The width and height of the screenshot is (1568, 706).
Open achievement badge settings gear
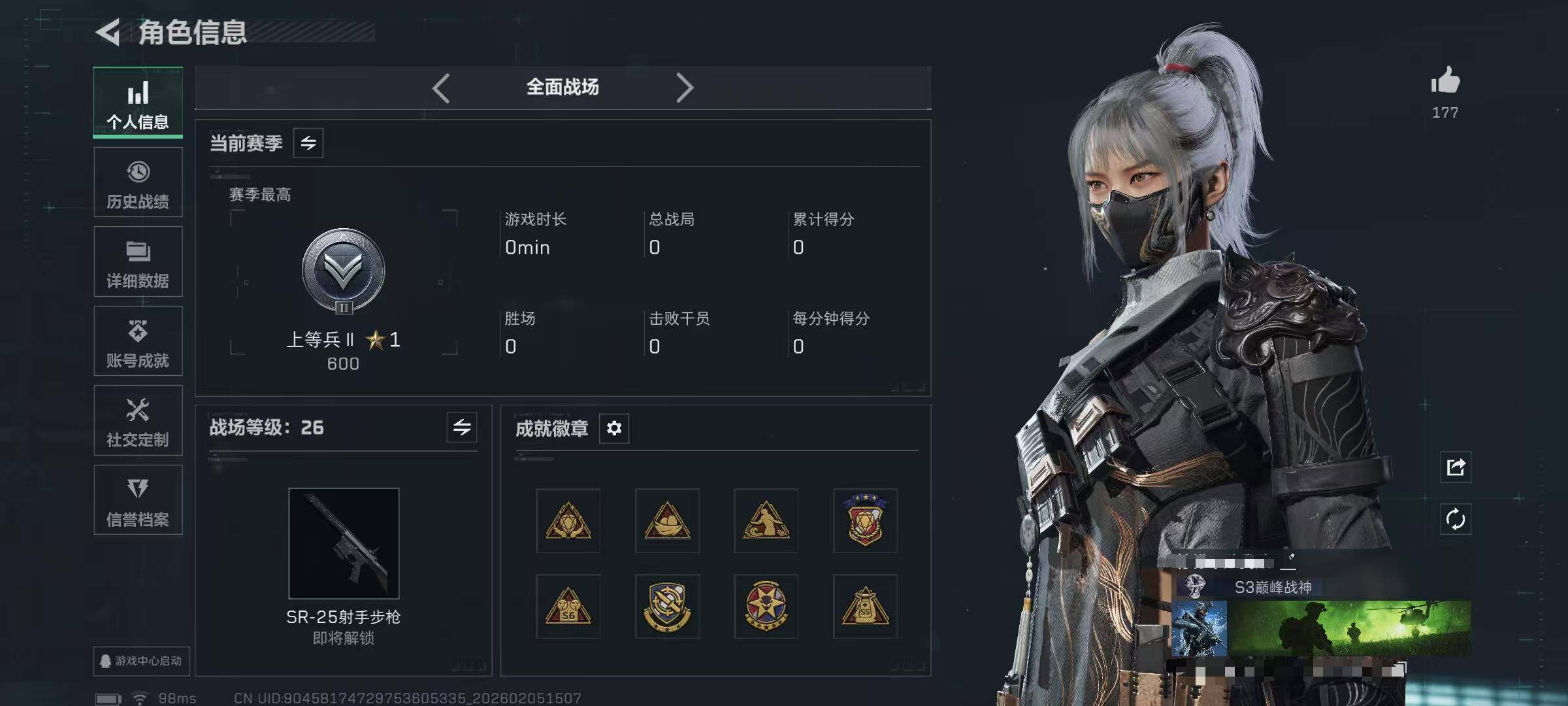click(614, 428)
